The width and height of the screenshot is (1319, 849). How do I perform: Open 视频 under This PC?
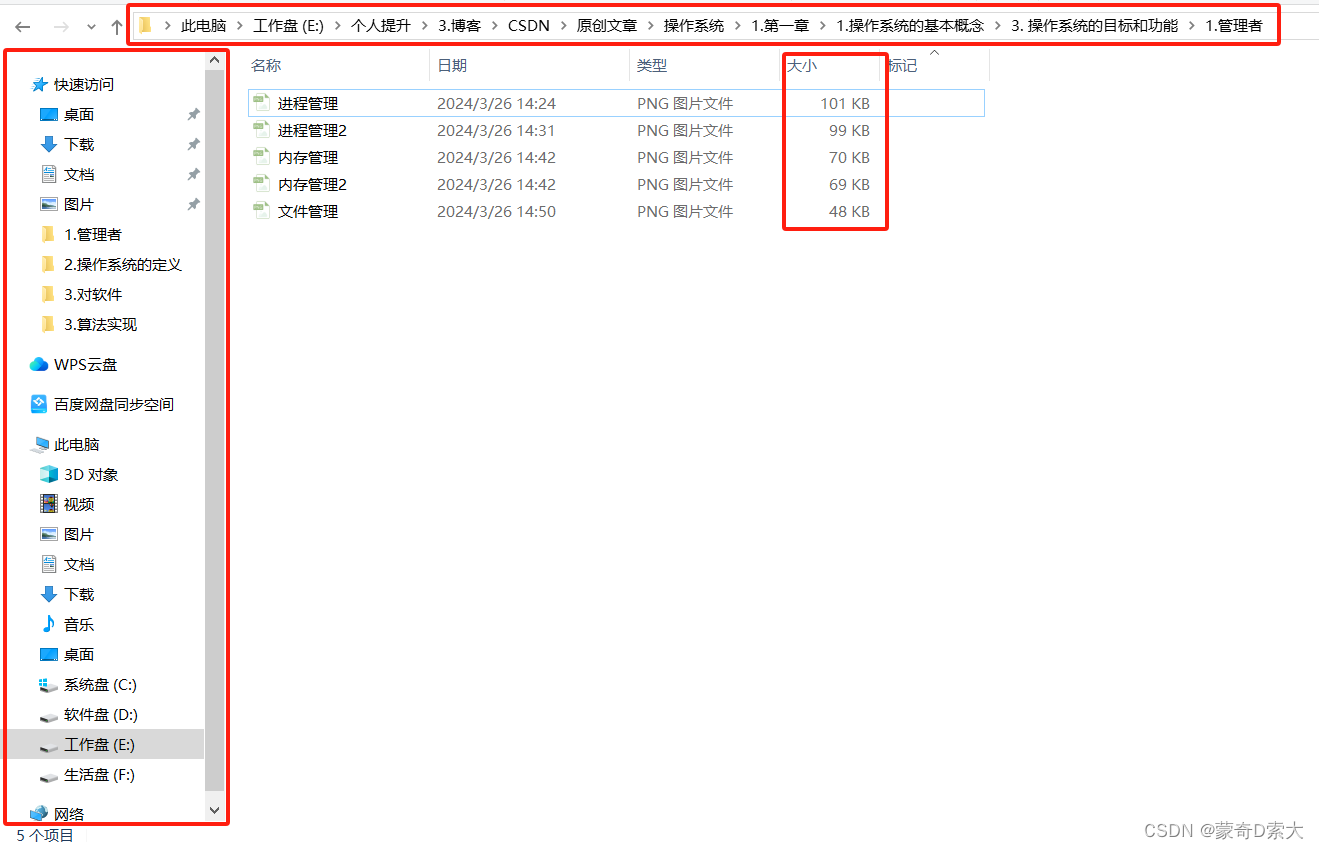tap(79, 505)
